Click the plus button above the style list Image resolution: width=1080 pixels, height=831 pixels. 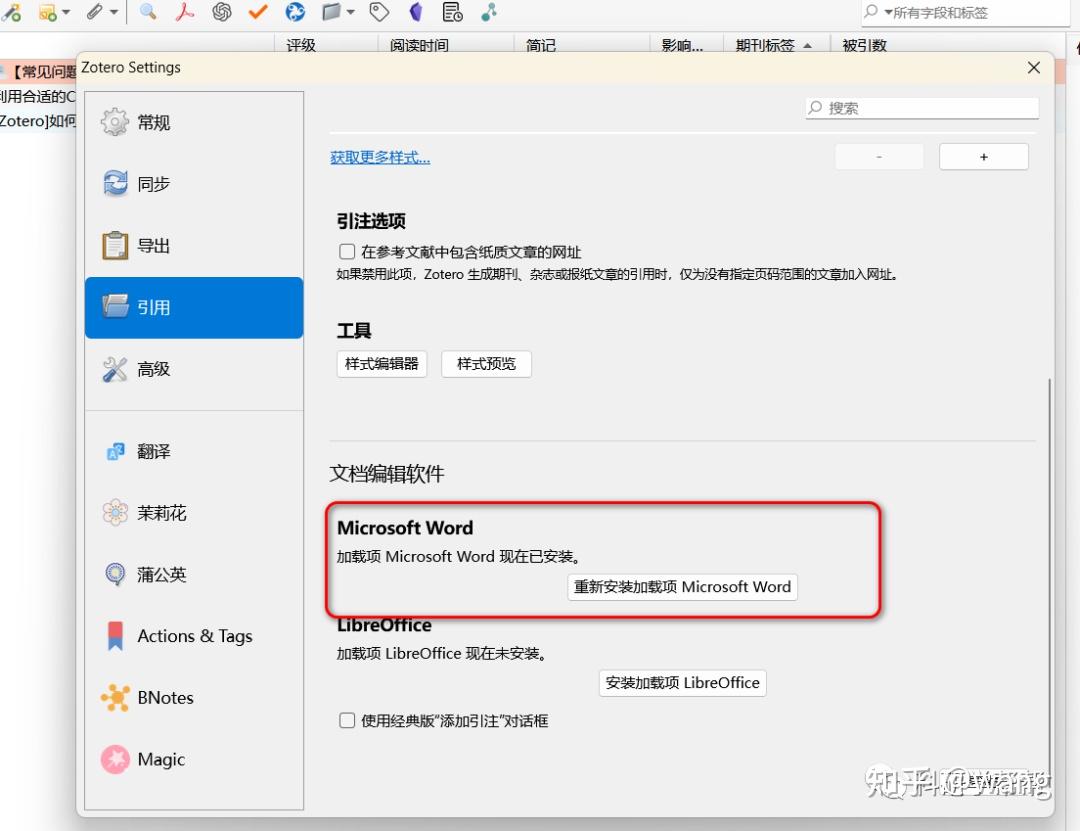[983, 156]
